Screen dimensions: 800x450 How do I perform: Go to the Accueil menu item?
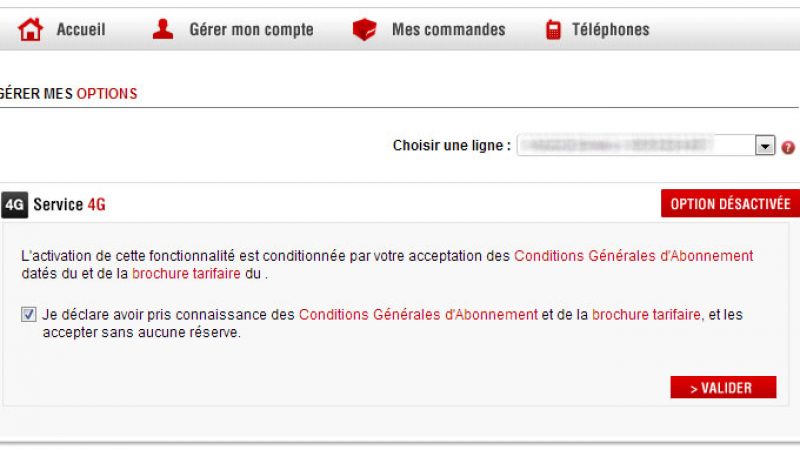coord(81,30)
